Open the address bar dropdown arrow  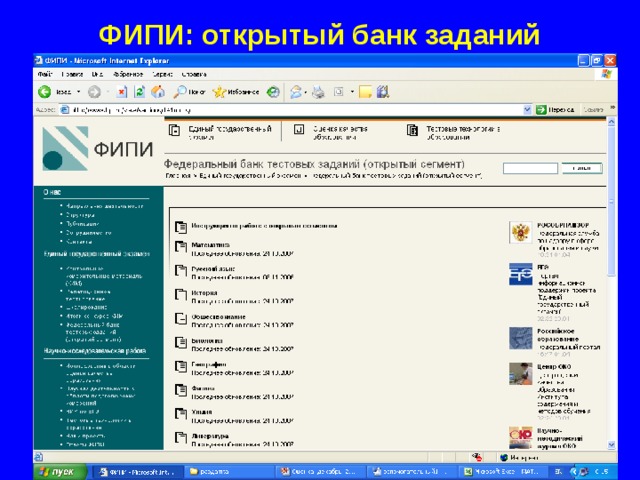[x=527, y=110]
